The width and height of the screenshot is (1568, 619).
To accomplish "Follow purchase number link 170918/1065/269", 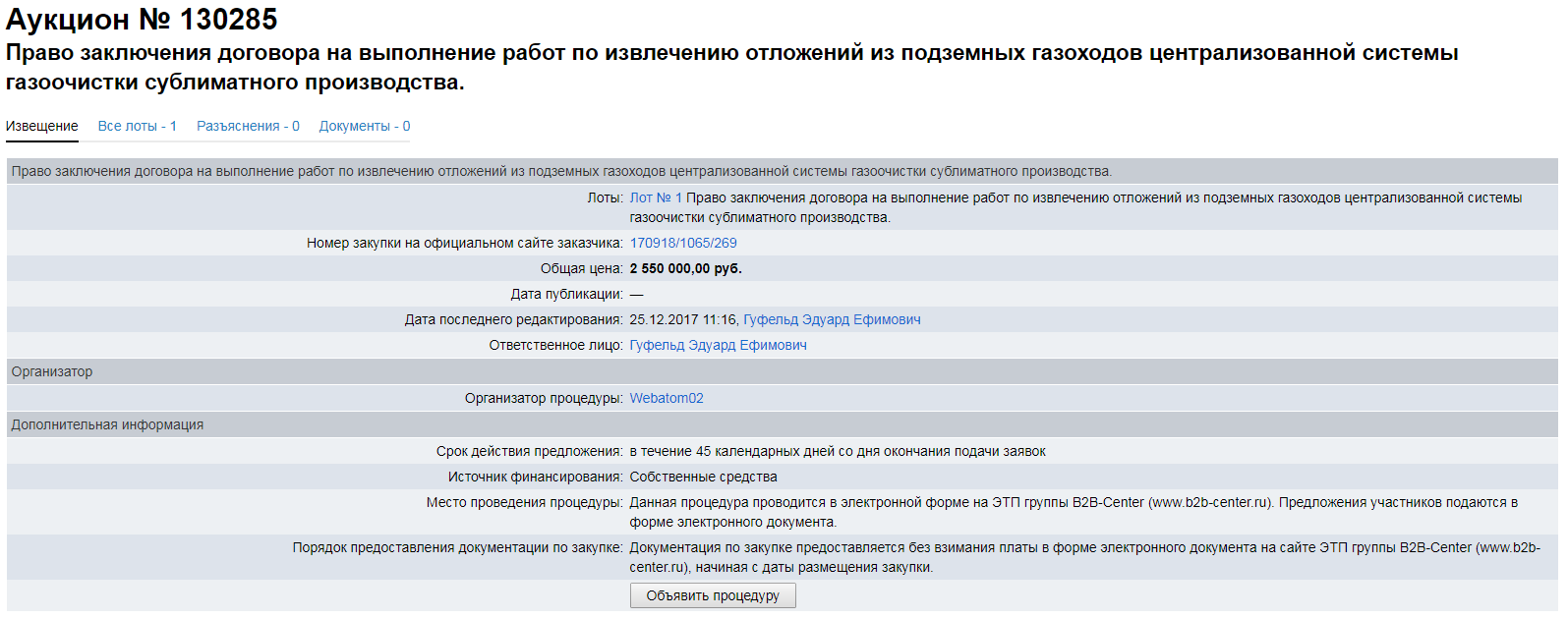I will tap(683, 243).
